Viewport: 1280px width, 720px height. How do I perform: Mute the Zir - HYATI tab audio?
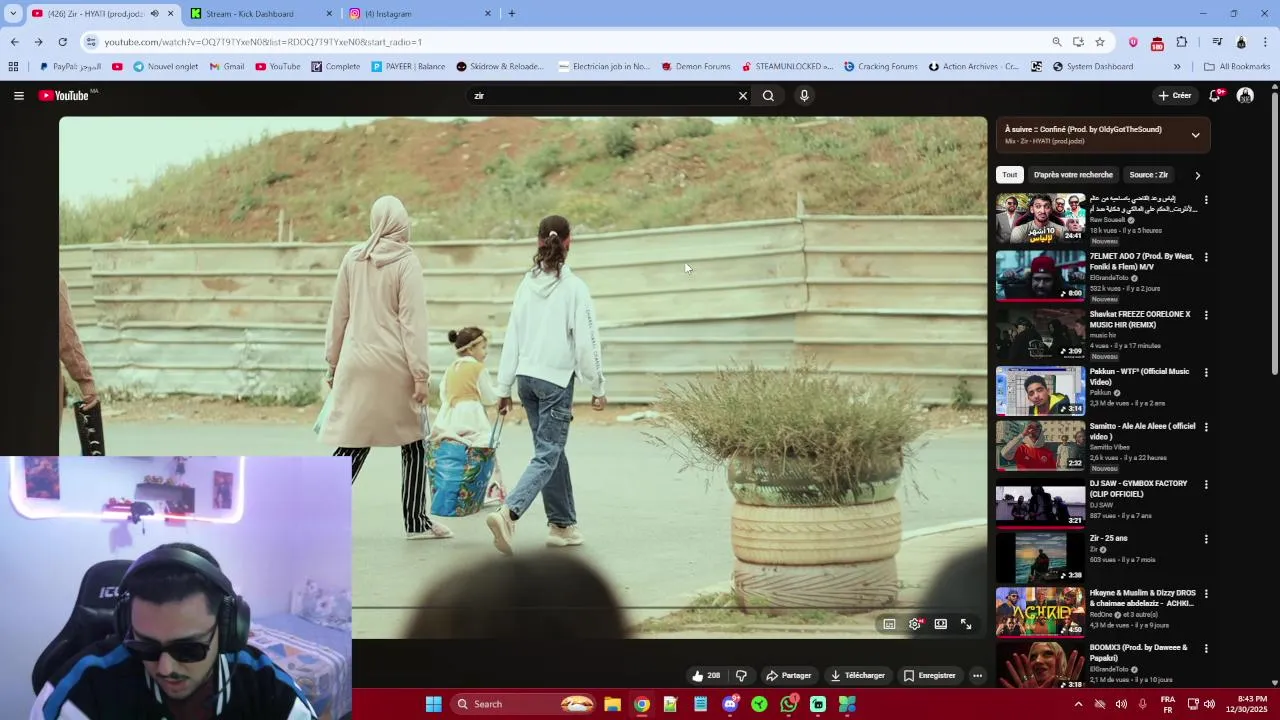coord(154,14)
